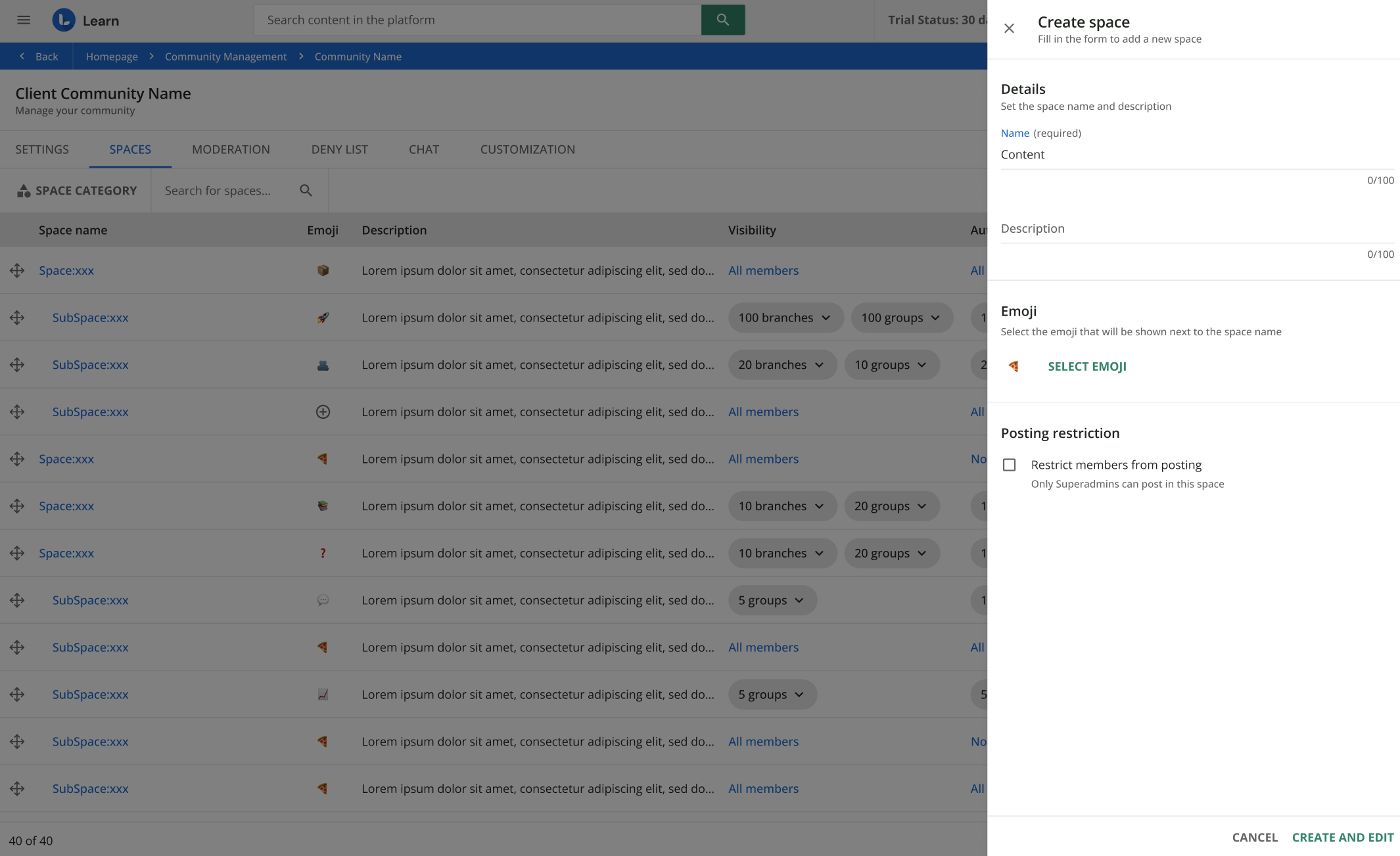The height and width of the screenshot is (856, 1400).
Task: Open Community Management breadcrumb link
Action: pyautogui.click(x=225, y=57)
